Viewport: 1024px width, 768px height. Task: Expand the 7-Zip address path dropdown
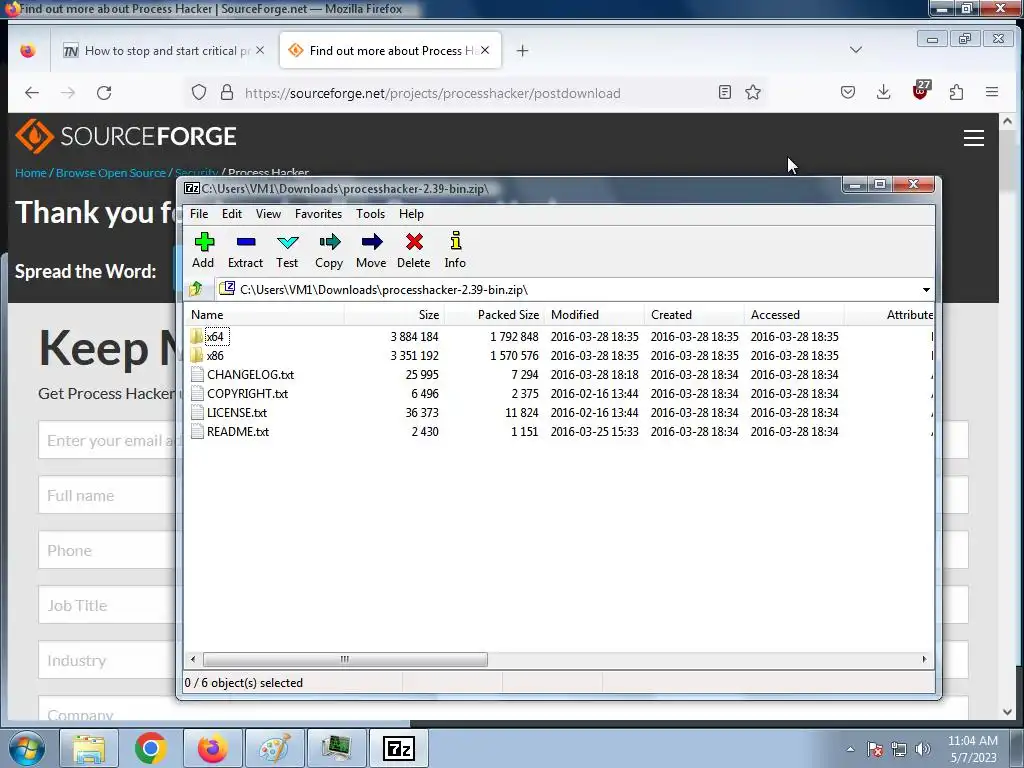pyautogui.click(x=926, y=289)
